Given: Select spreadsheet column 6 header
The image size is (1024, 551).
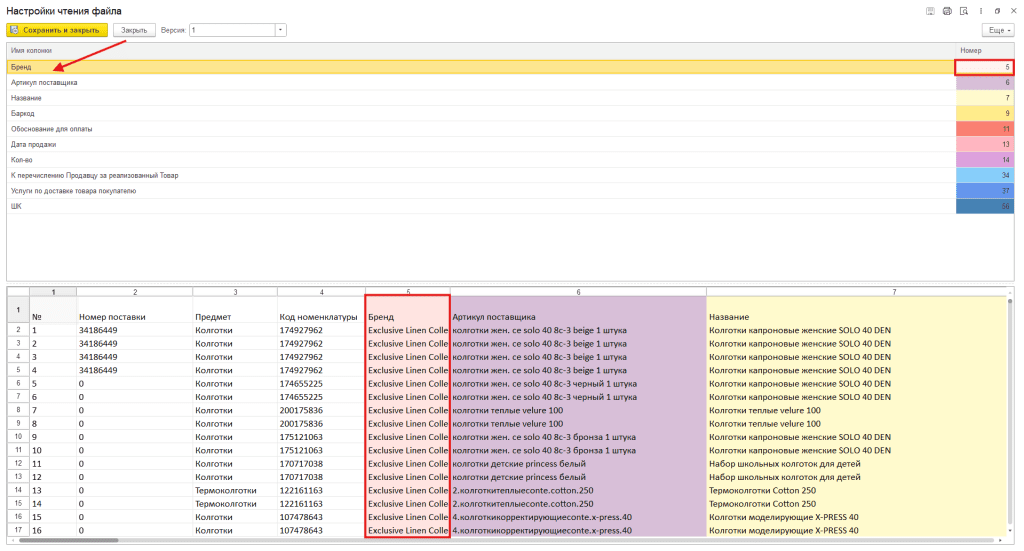Looking at the screenshot, I should pyautogui.click(x=578, y=292).
